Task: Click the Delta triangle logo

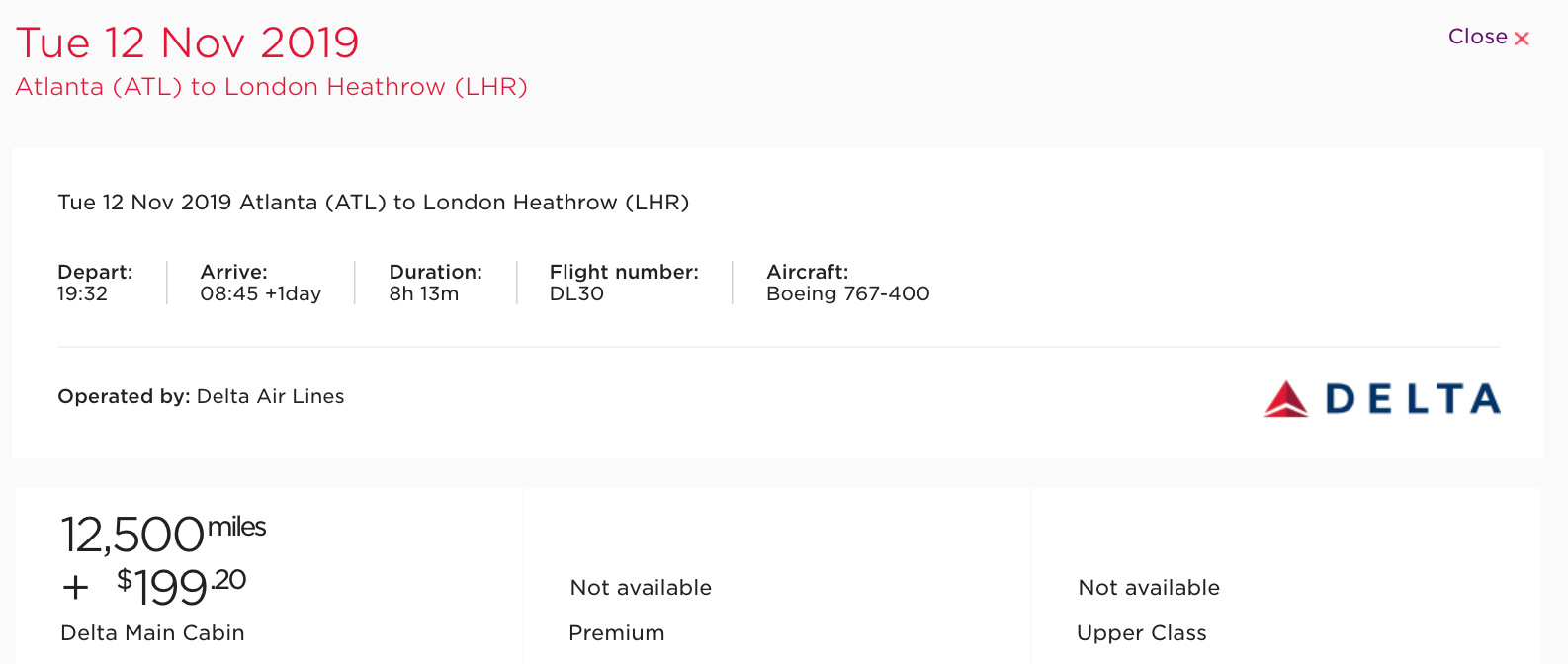Action: [1286, 399]
